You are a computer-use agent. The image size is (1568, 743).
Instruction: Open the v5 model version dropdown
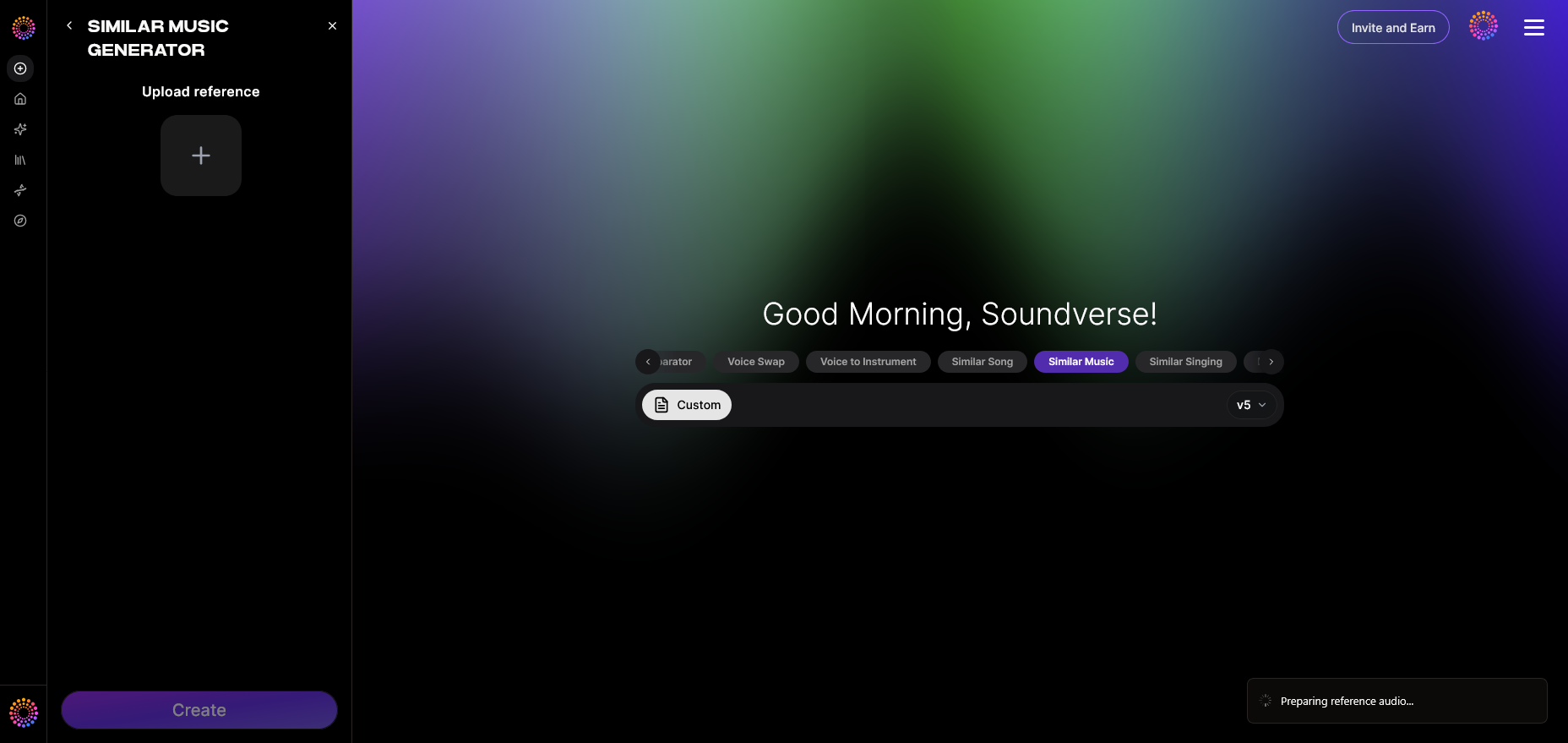[x=1251, y=405]
